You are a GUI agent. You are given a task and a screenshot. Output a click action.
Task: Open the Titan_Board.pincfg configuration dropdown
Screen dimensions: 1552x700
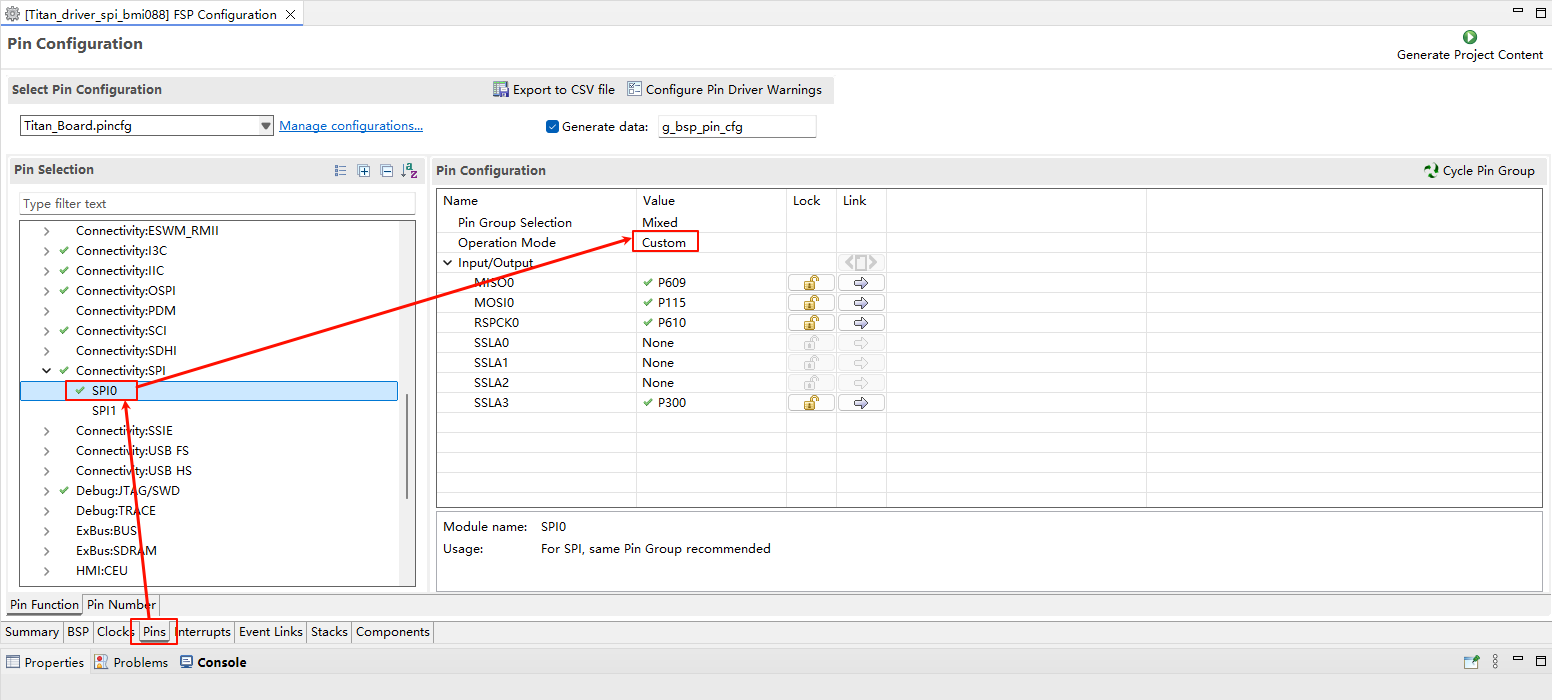tap(265, 126)
